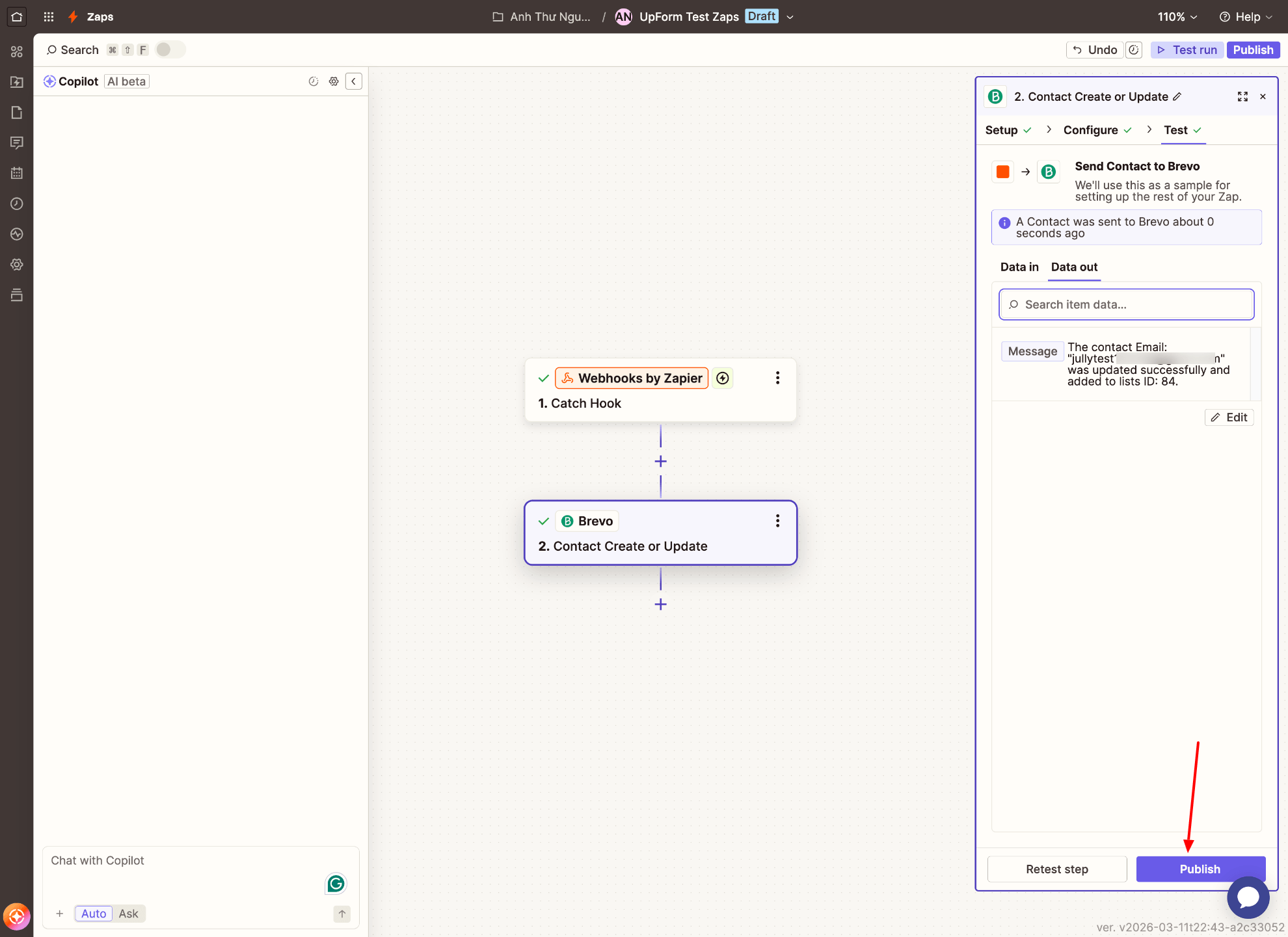This screenshot has height=937, width=1288.
Task: Close the Contact Create or Update panel
Action: point(1263,97)
